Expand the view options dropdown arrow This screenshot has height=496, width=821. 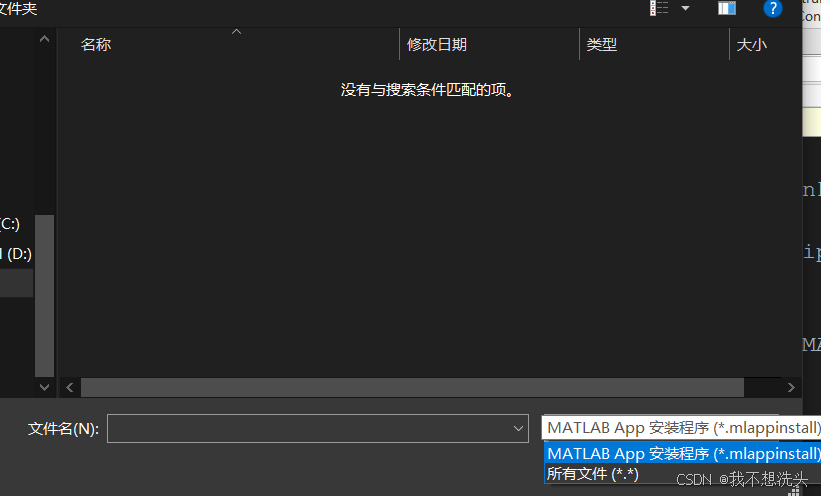[685, 8]
